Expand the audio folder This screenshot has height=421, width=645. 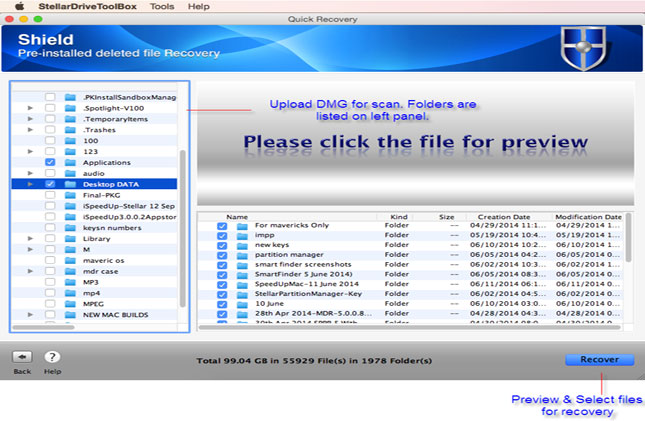30,173
